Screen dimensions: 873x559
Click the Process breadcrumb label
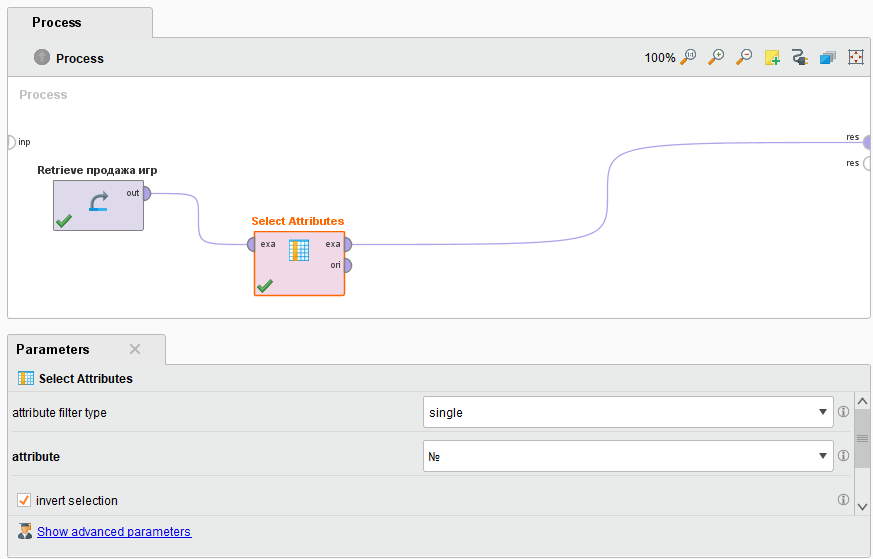point(80,58)
